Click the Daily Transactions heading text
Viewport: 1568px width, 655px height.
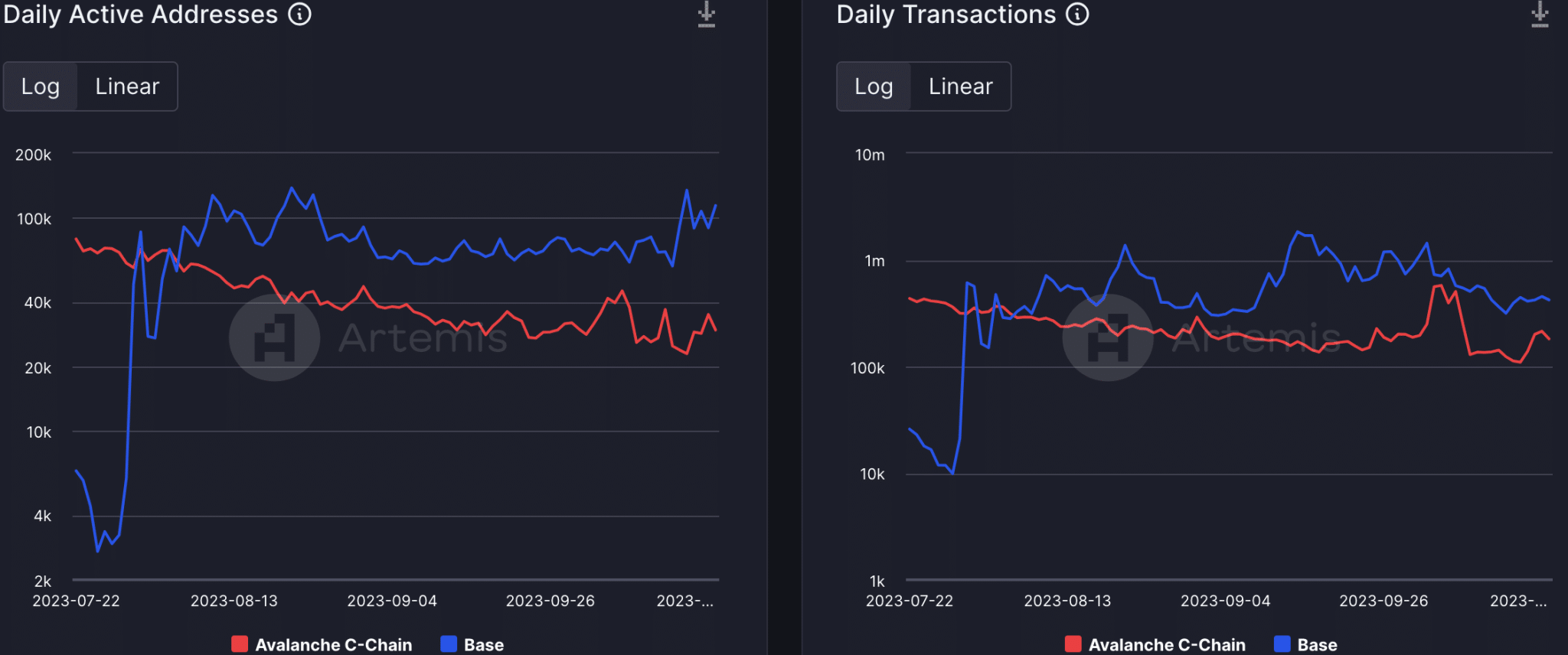click(946, 15)
